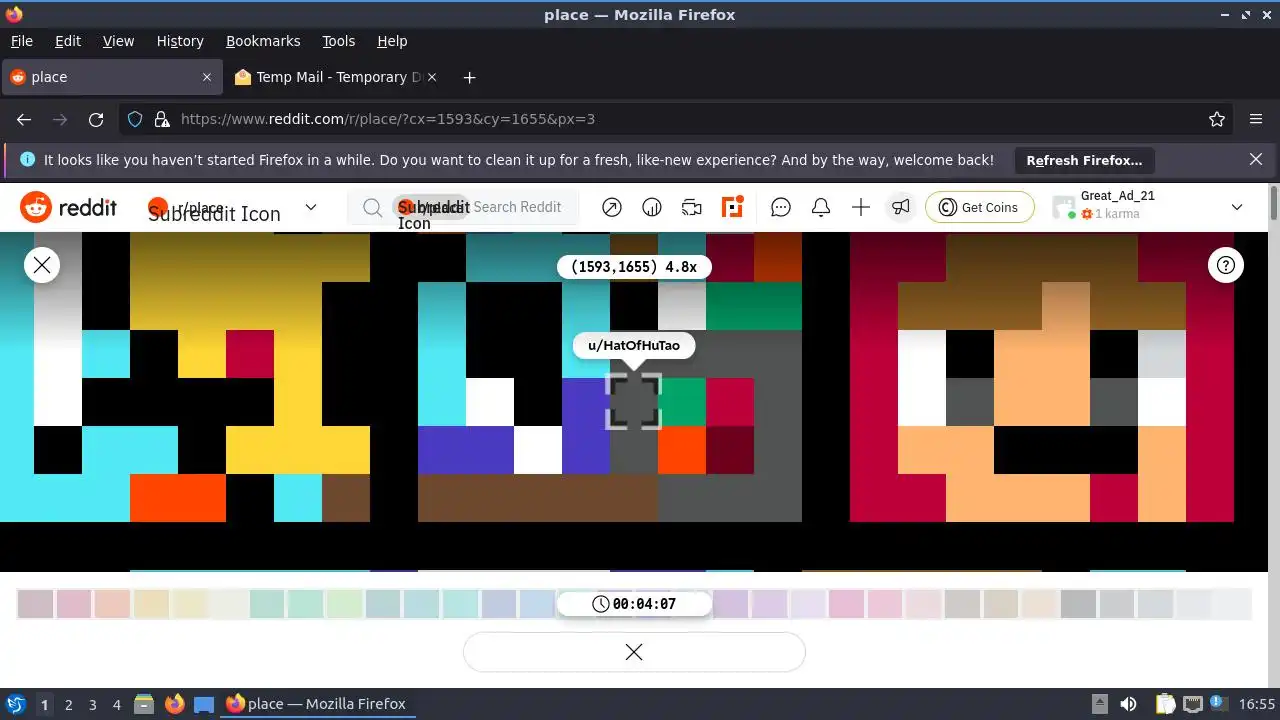Bookmark this page with the star icon

coord(1217,119)
